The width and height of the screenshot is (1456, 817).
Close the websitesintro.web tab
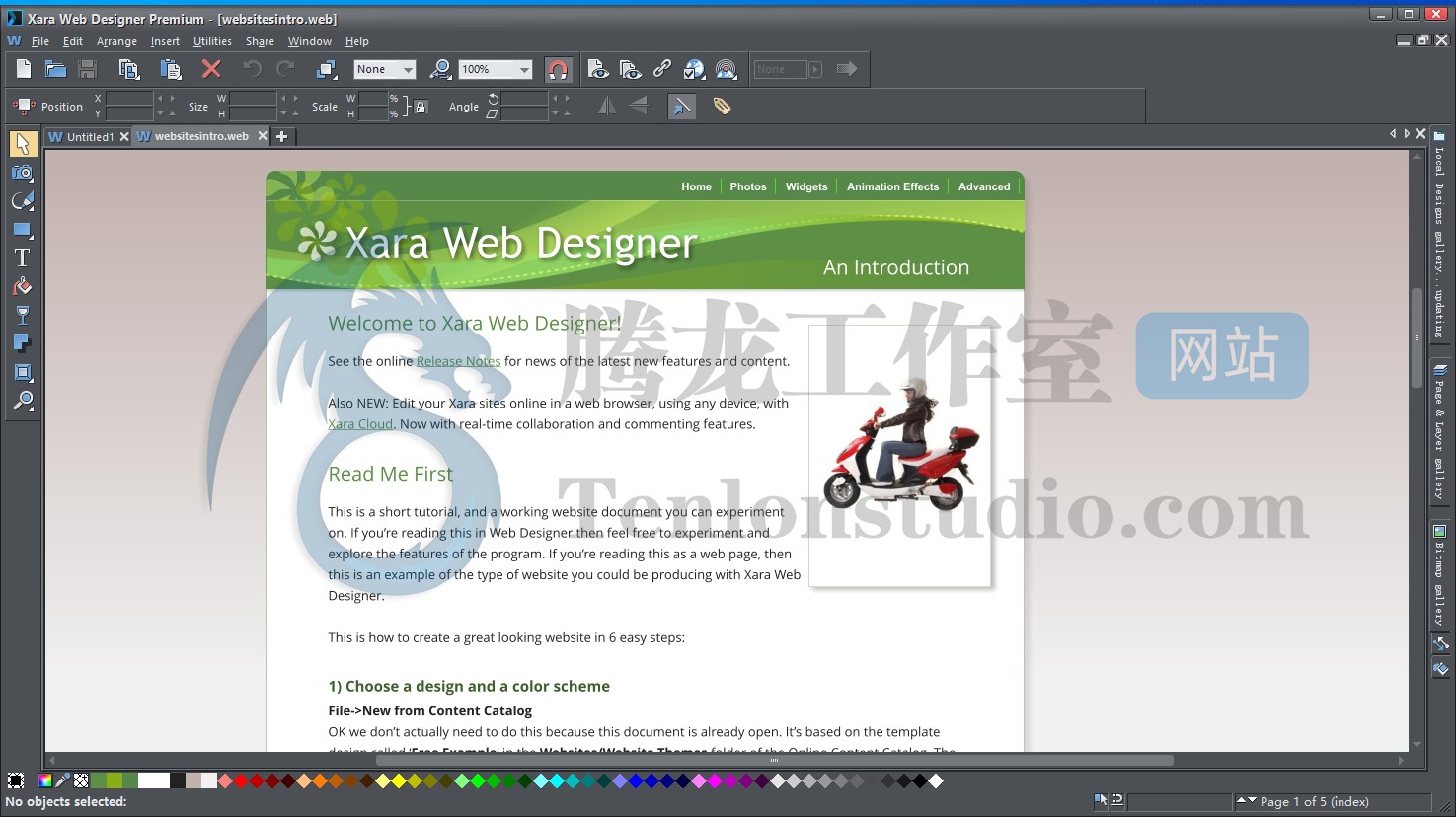(263, 136)
